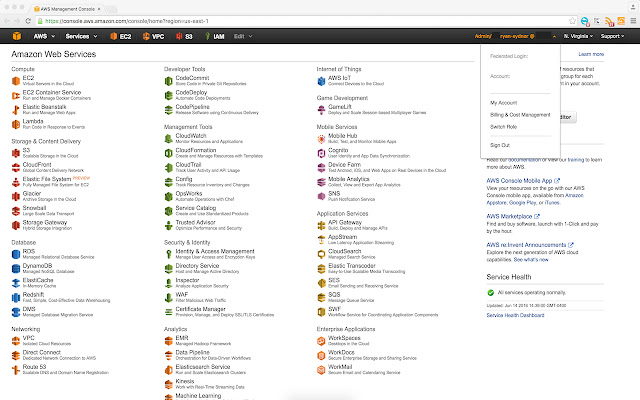Viewport: 640px width, 400px height.
Task: Open the DynamoDB service icon
Action: coord(16,269)
